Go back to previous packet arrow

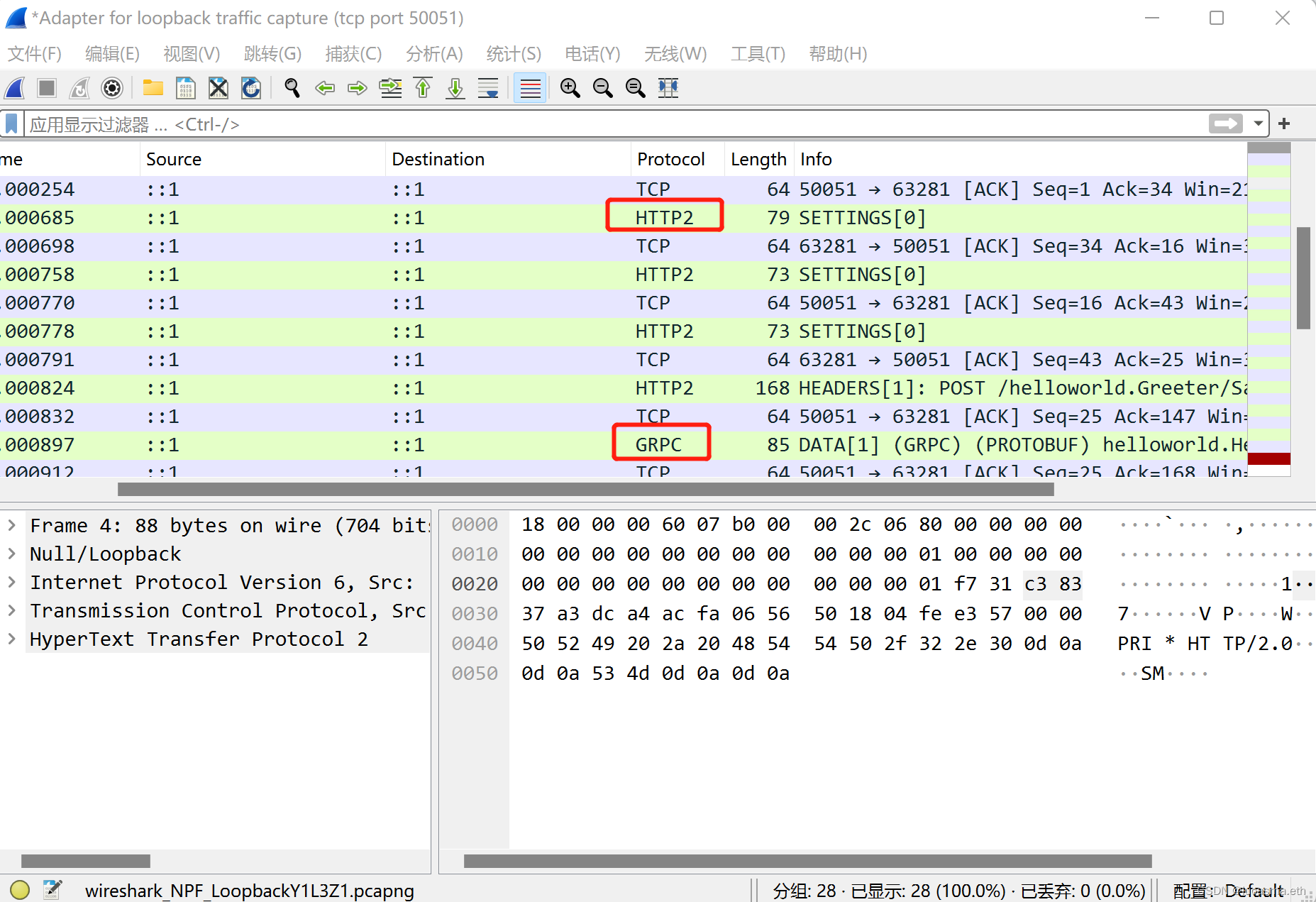pyautogui.click(x=324, y=88)
